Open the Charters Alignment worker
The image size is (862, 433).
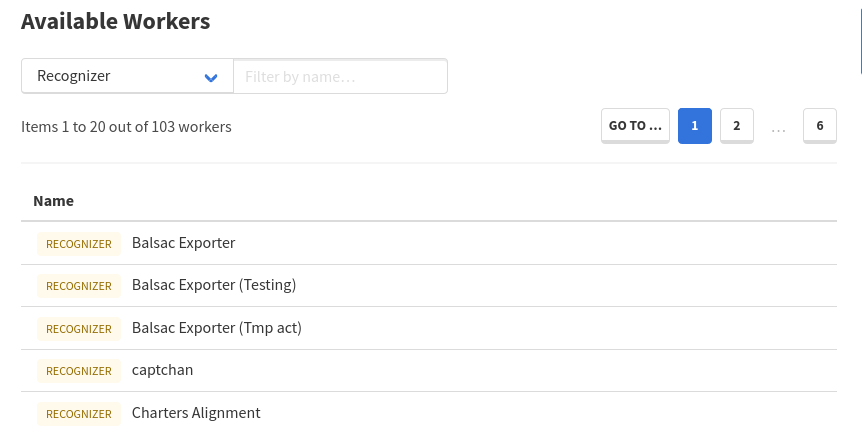(196, 413)
